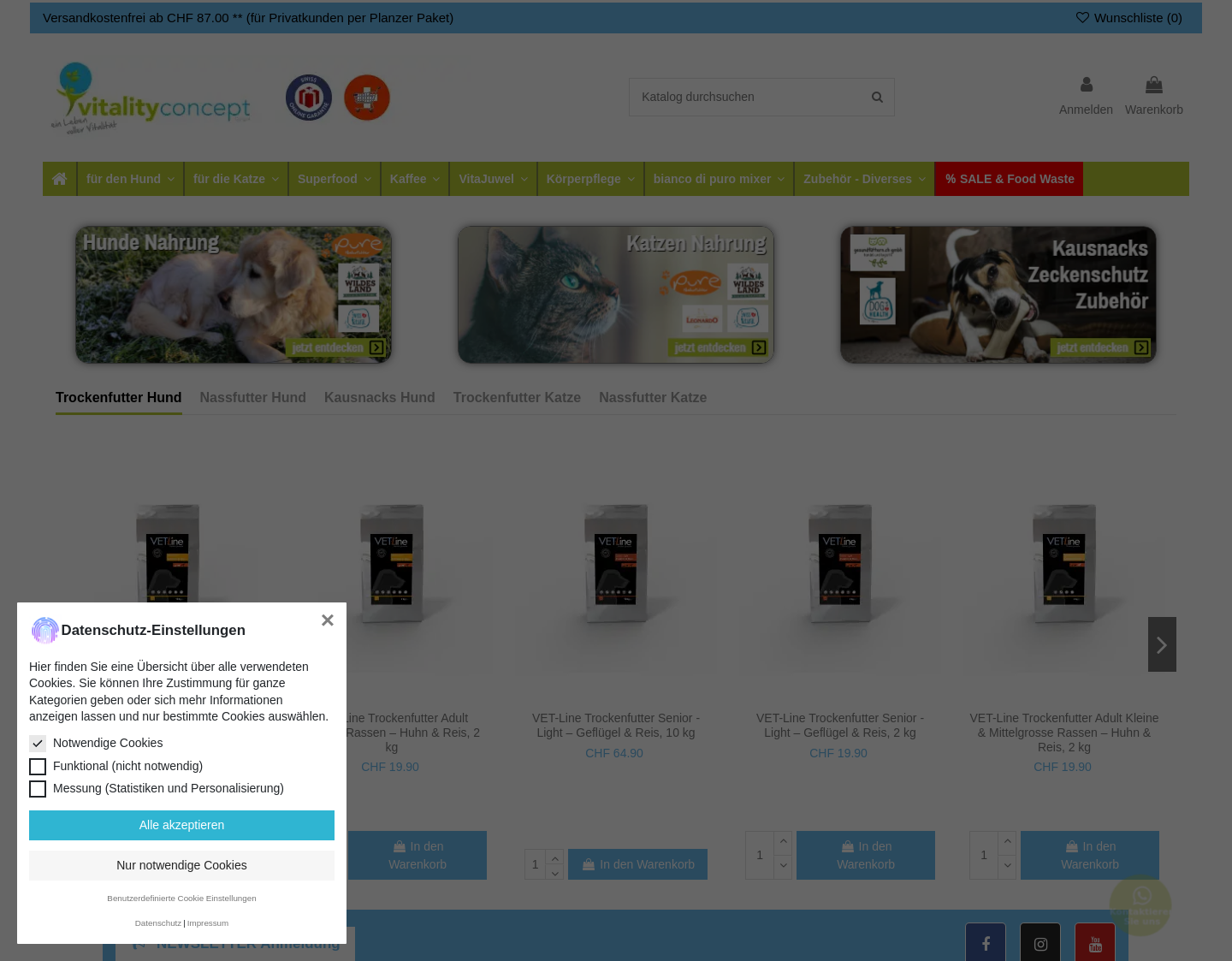
Task: Close the Datenschutz-Einstellungen popup
Action: coord(328,620)
